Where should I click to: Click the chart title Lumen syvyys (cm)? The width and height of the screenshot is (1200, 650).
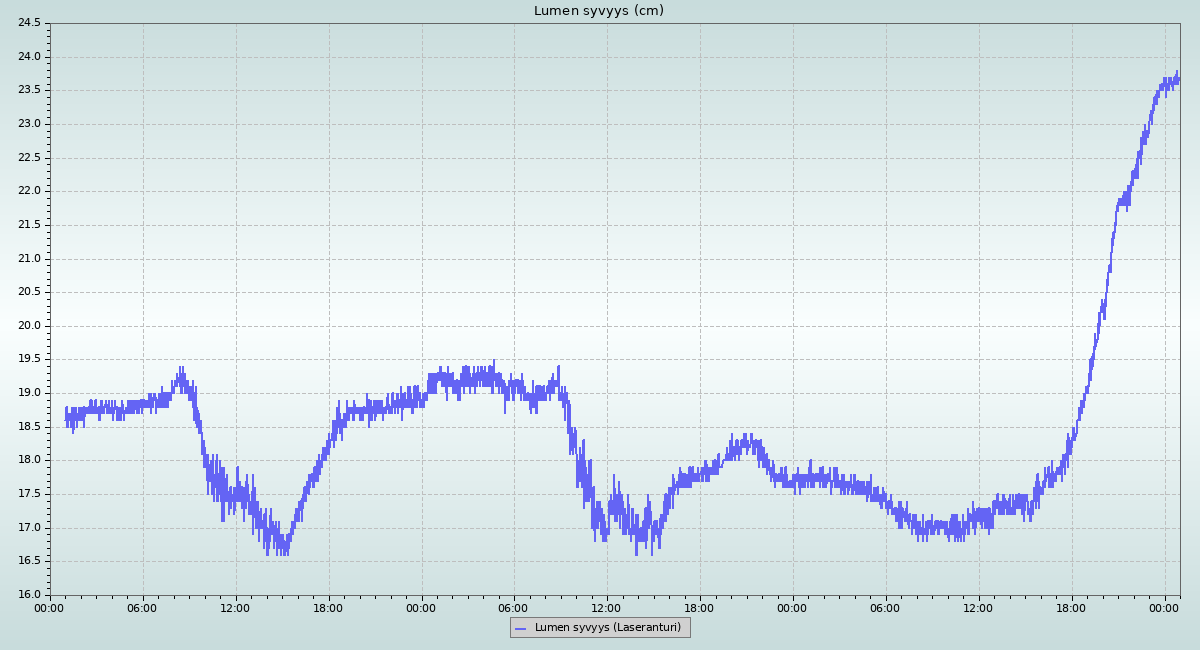(598, 11)
